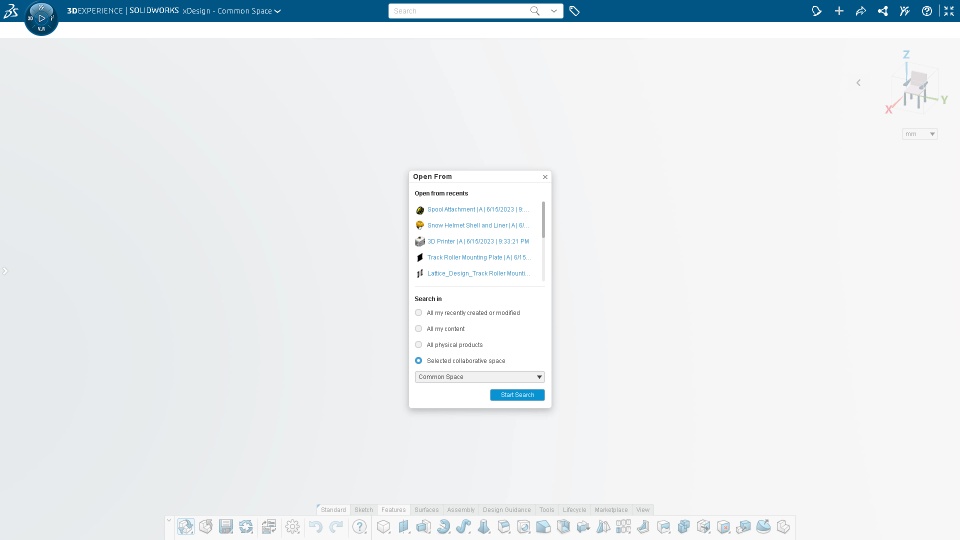This screenshot has width=960, height=540.
Task: Open notifications bell icon
Action: [817, 11]
